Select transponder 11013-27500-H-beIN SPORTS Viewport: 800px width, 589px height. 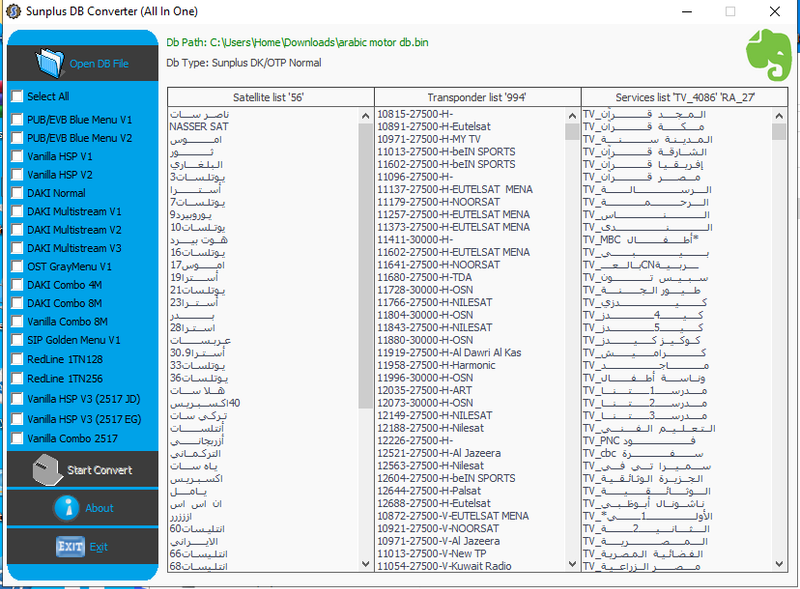click(x=446, y=152)
